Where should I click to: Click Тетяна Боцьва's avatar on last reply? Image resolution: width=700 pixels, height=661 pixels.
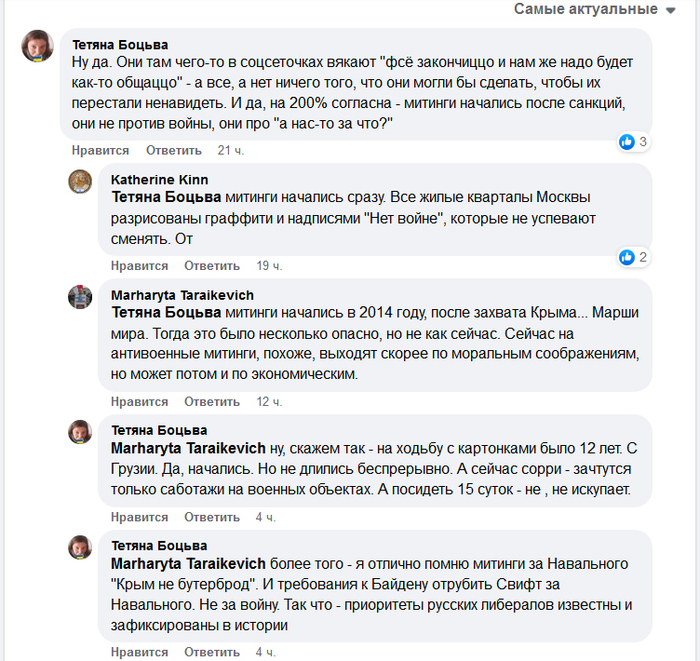(80, 547)
